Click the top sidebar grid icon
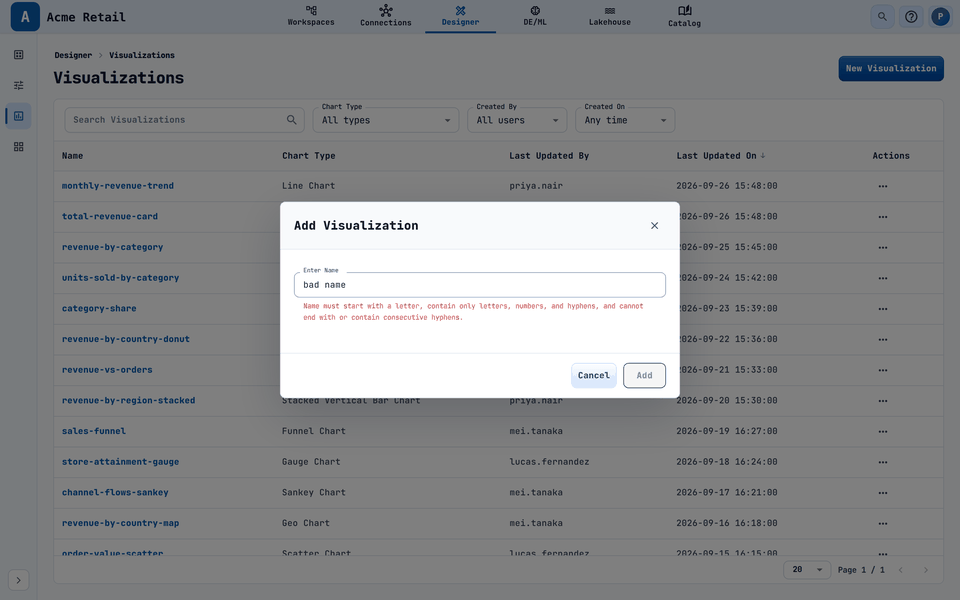Image resolution: width=960 pixels, height=600 pixels. click(x=18, y=54)
